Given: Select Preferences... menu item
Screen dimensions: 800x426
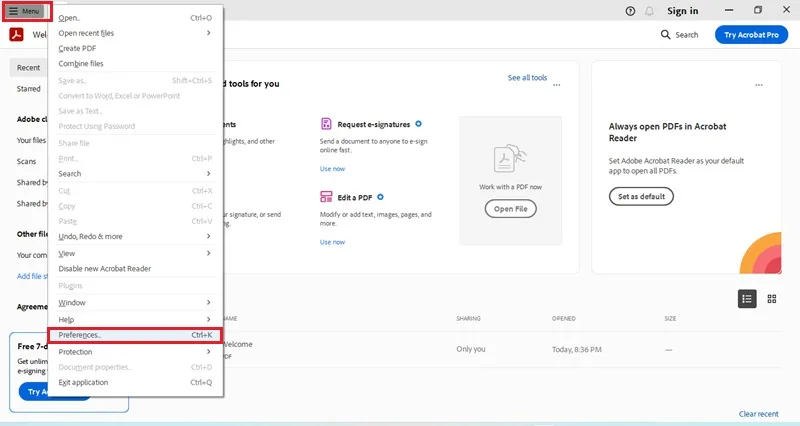Looking at the screenshot, I should pos(135,335).
